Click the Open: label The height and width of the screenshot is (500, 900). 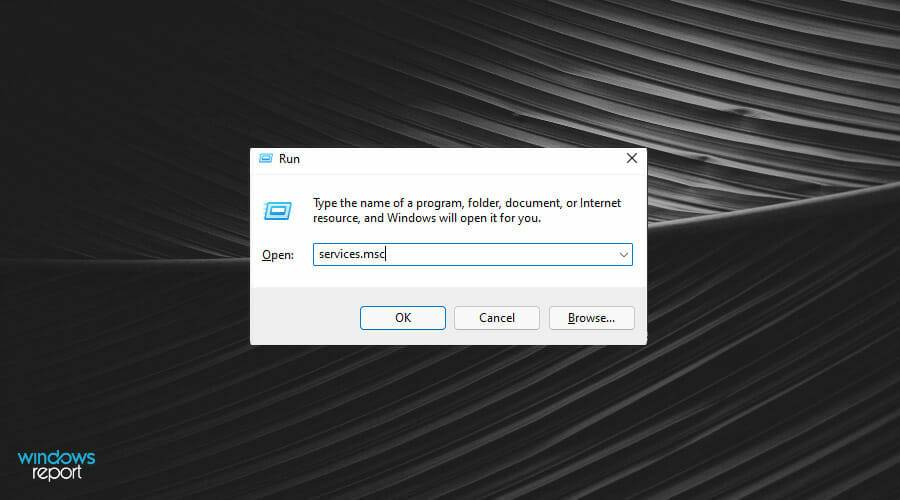[277, 255]
